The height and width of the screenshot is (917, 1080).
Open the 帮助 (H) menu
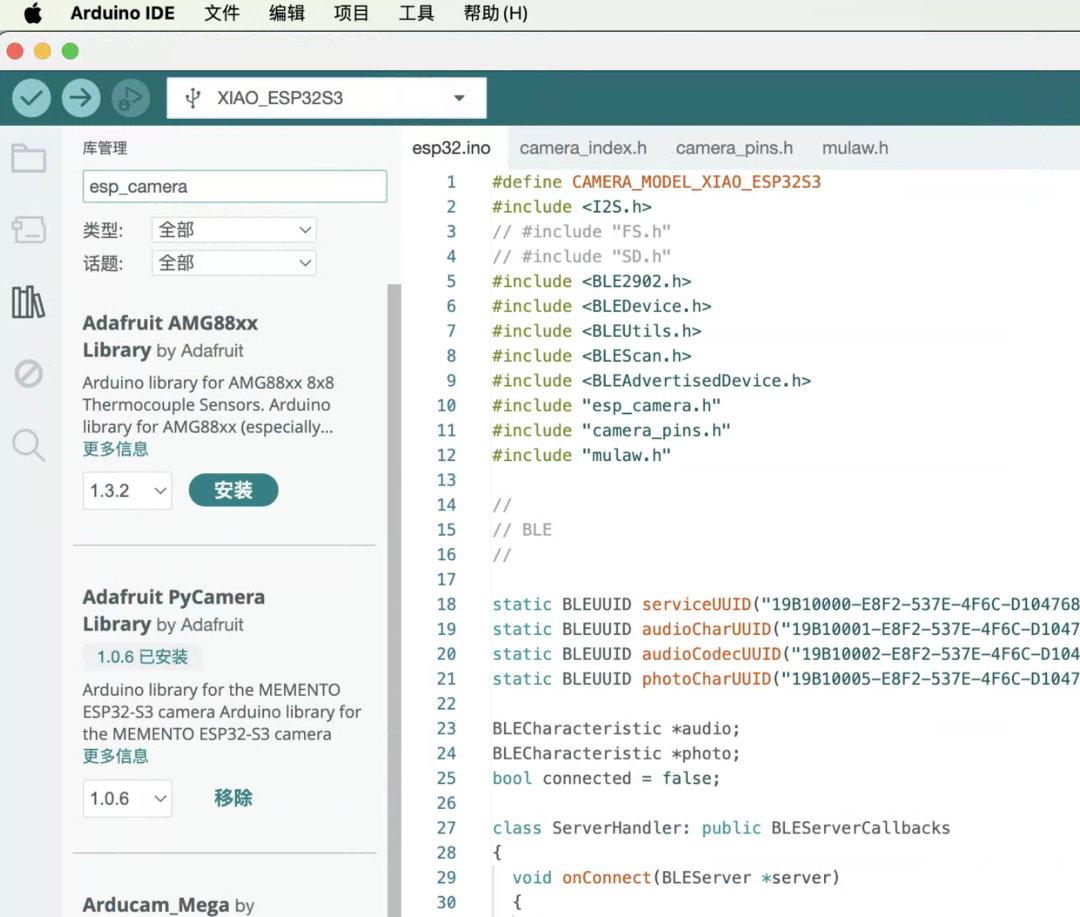(x=495, y=13)
